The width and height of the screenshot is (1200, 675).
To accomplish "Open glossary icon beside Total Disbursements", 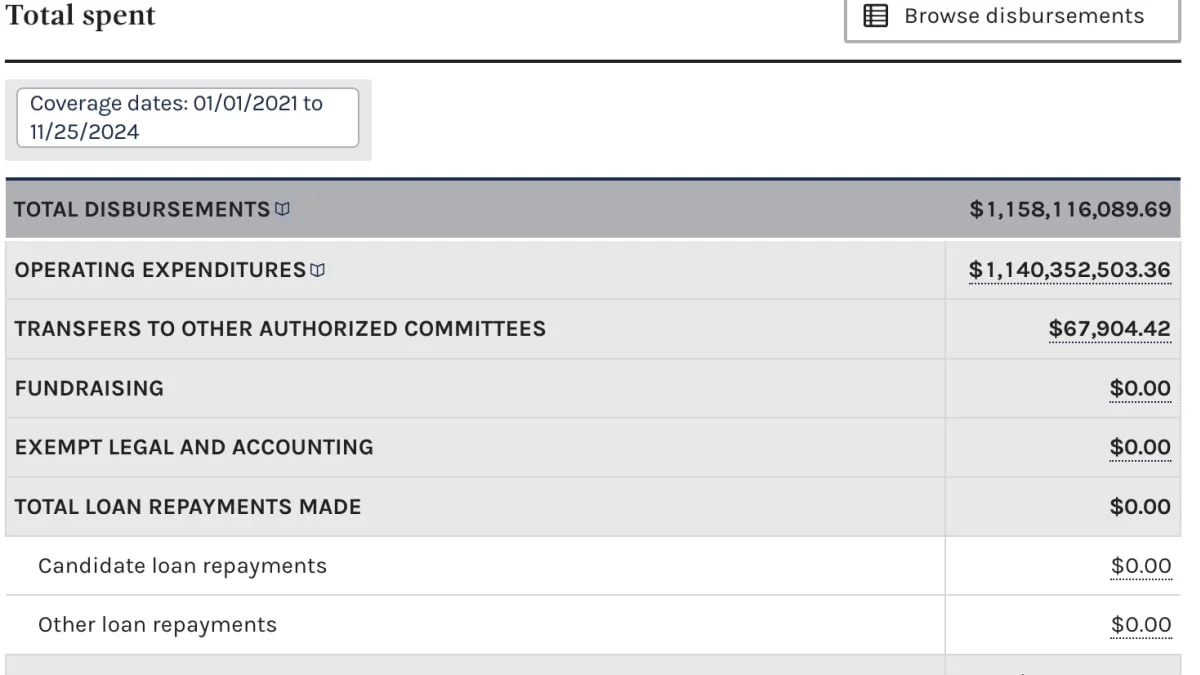I will [283, 209].
